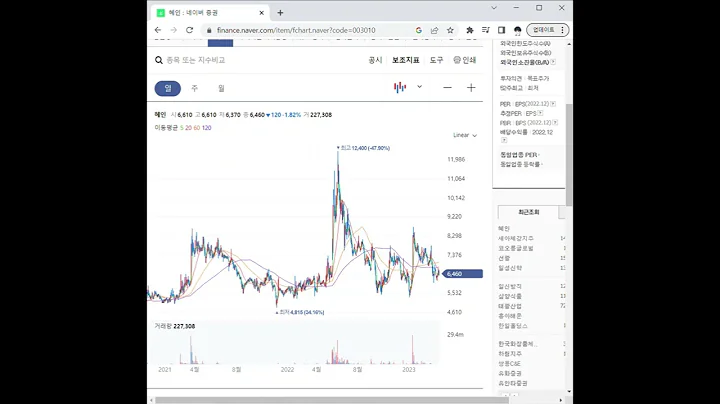Expand the chart type dropdown arrow
Viewport: 720px width, 404px height.
point(419,87)
